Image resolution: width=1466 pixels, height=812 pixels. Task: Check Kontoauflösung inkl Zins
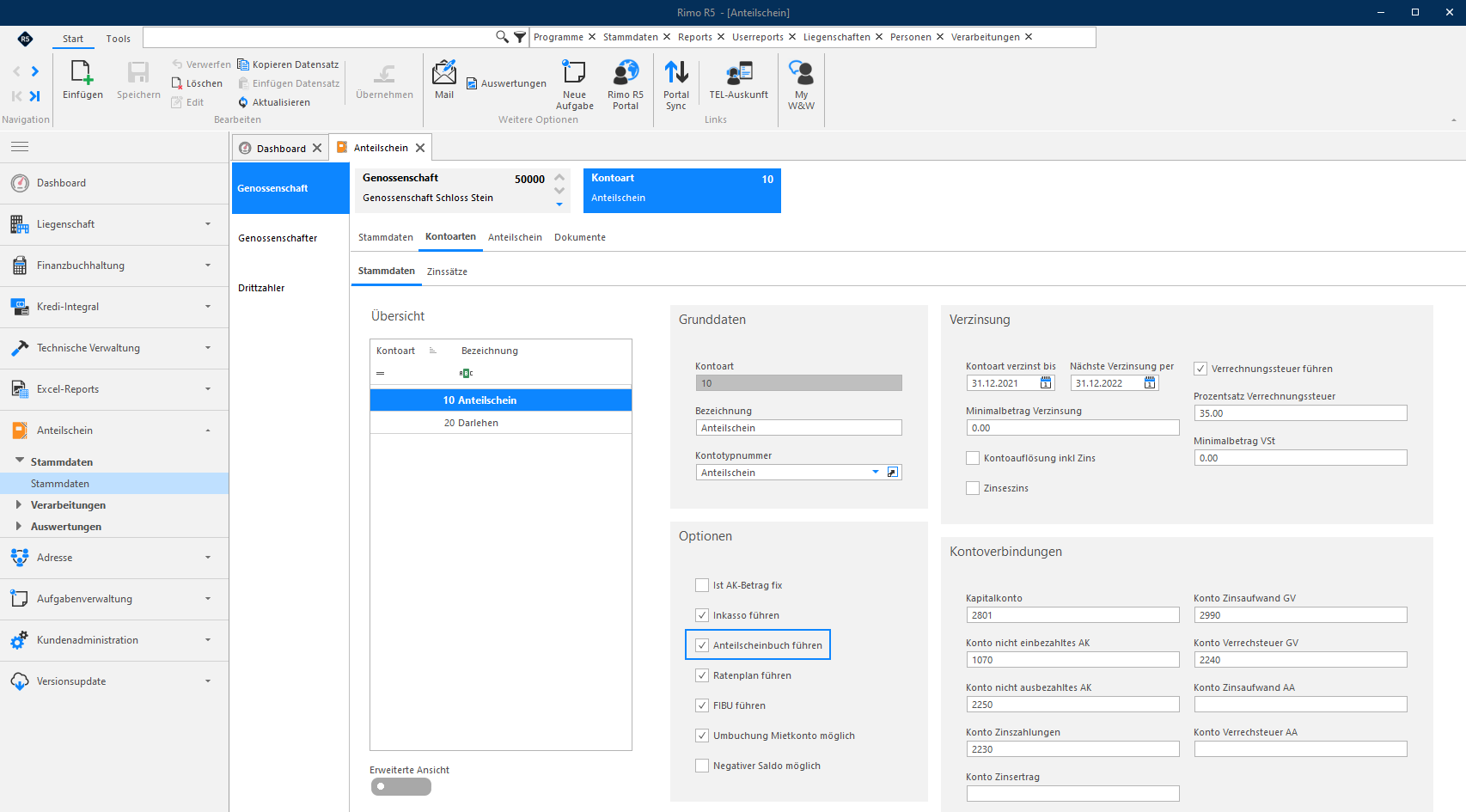(x=973, y=458)
